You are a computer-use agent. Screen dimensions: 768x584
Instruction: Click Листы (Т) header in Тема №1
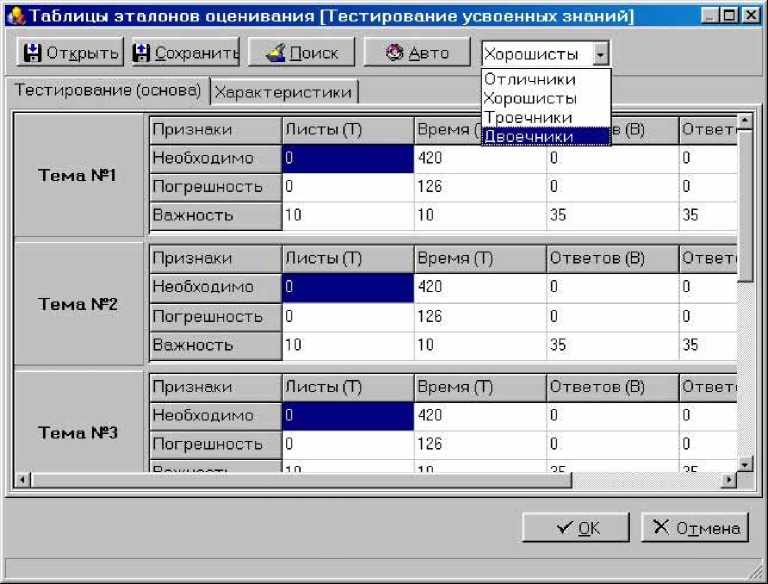(348, 130)
